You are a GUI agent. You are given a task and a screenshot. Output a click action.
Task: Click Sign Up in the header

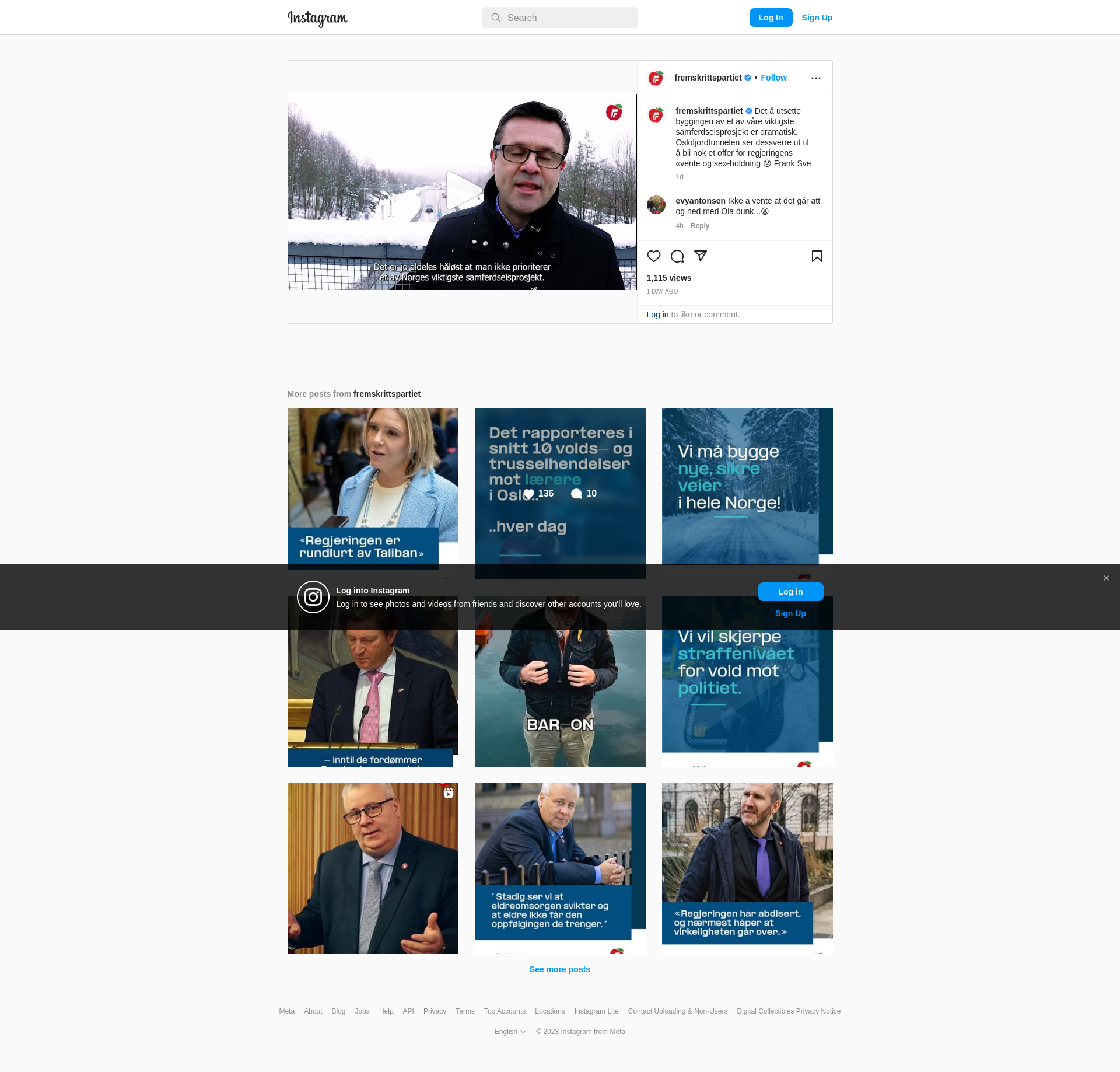[x=817, y=18]
